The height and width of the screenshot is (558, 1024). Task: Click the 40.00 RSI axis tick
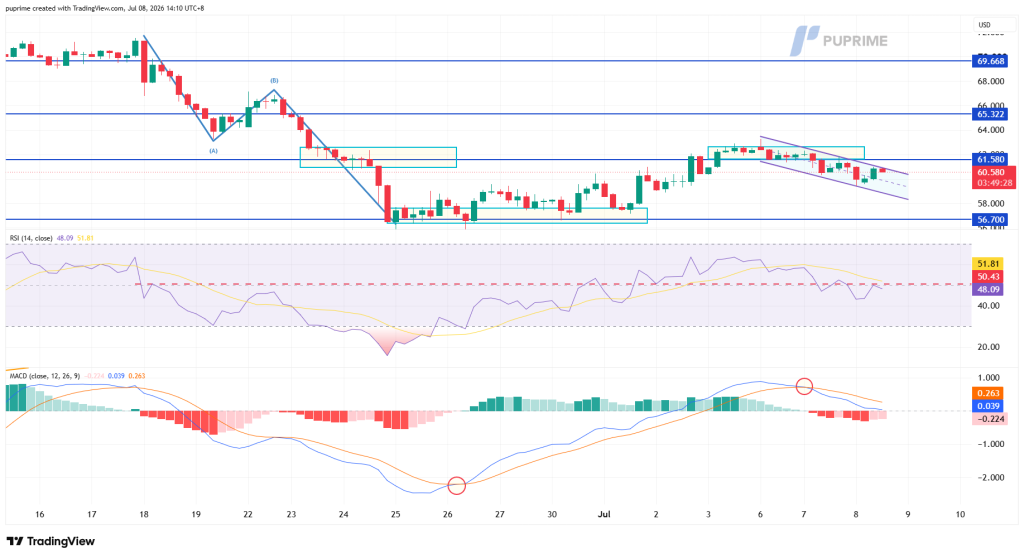(x=988, y=306)
